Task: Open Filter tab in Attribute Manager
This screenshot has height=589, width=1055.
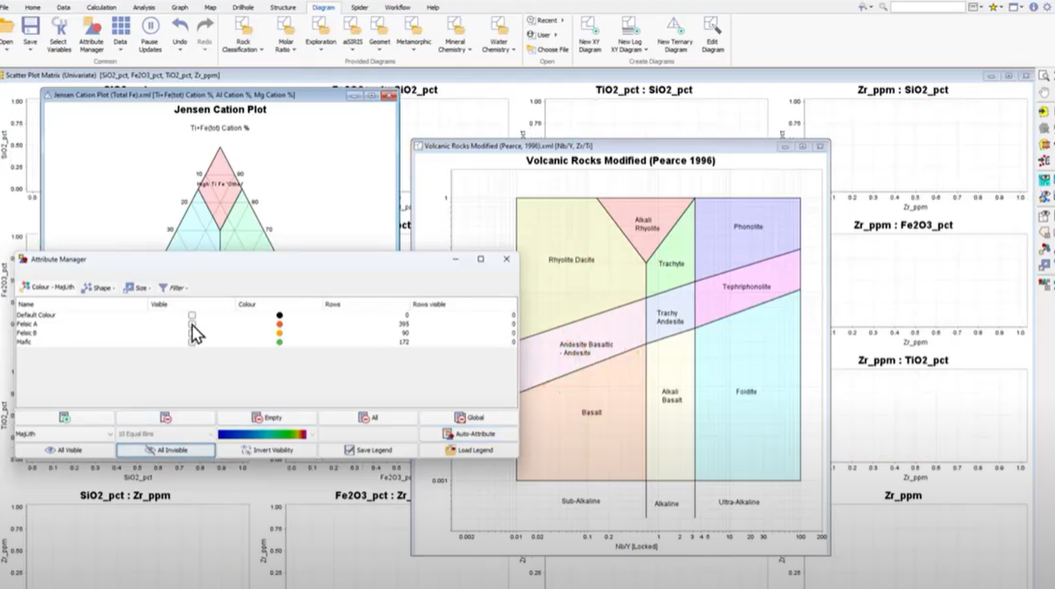Action: click(x=173, y=287)
